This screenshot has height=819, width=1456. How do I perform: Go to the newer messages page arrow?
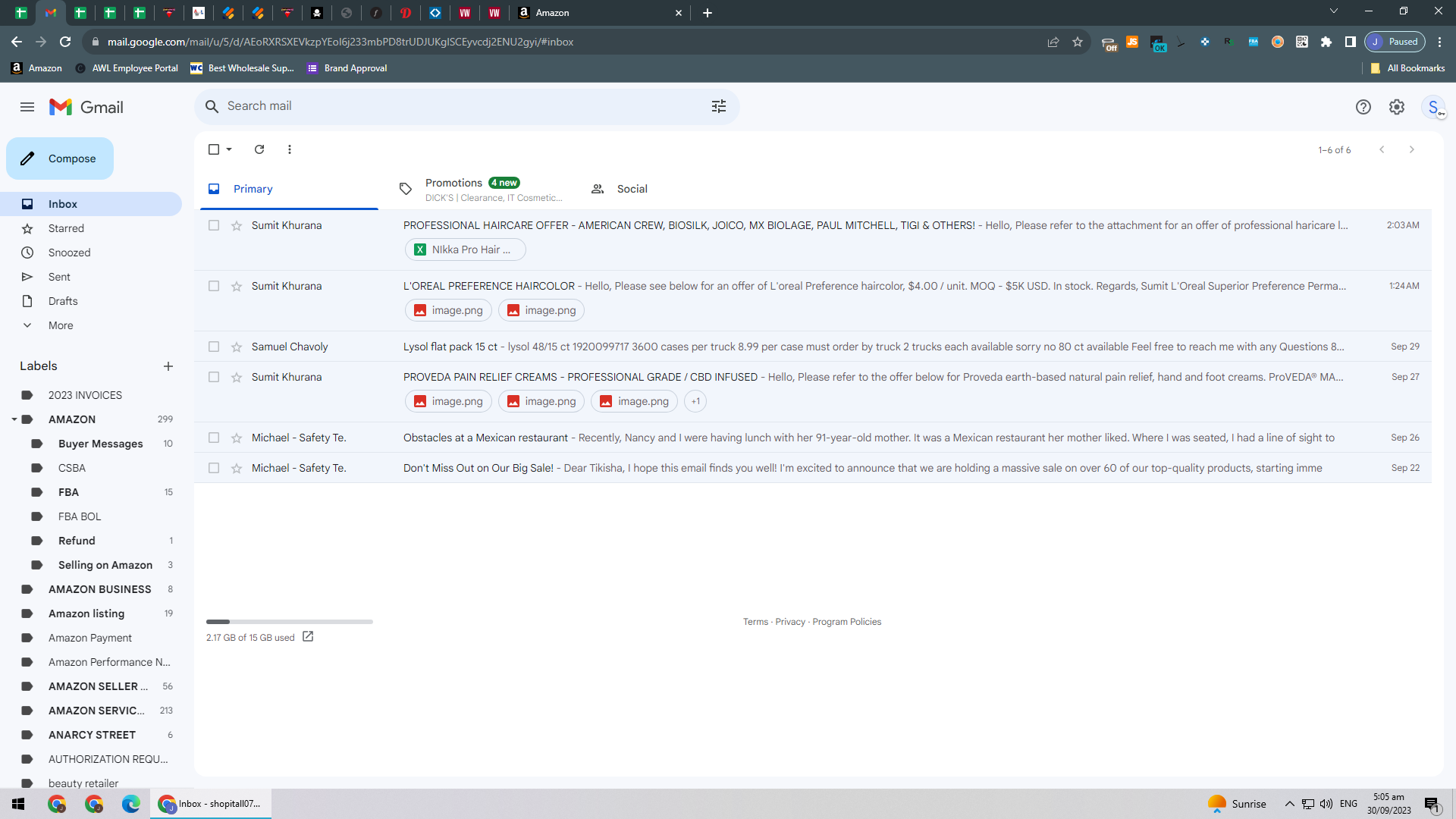[x=1382, y=149]
